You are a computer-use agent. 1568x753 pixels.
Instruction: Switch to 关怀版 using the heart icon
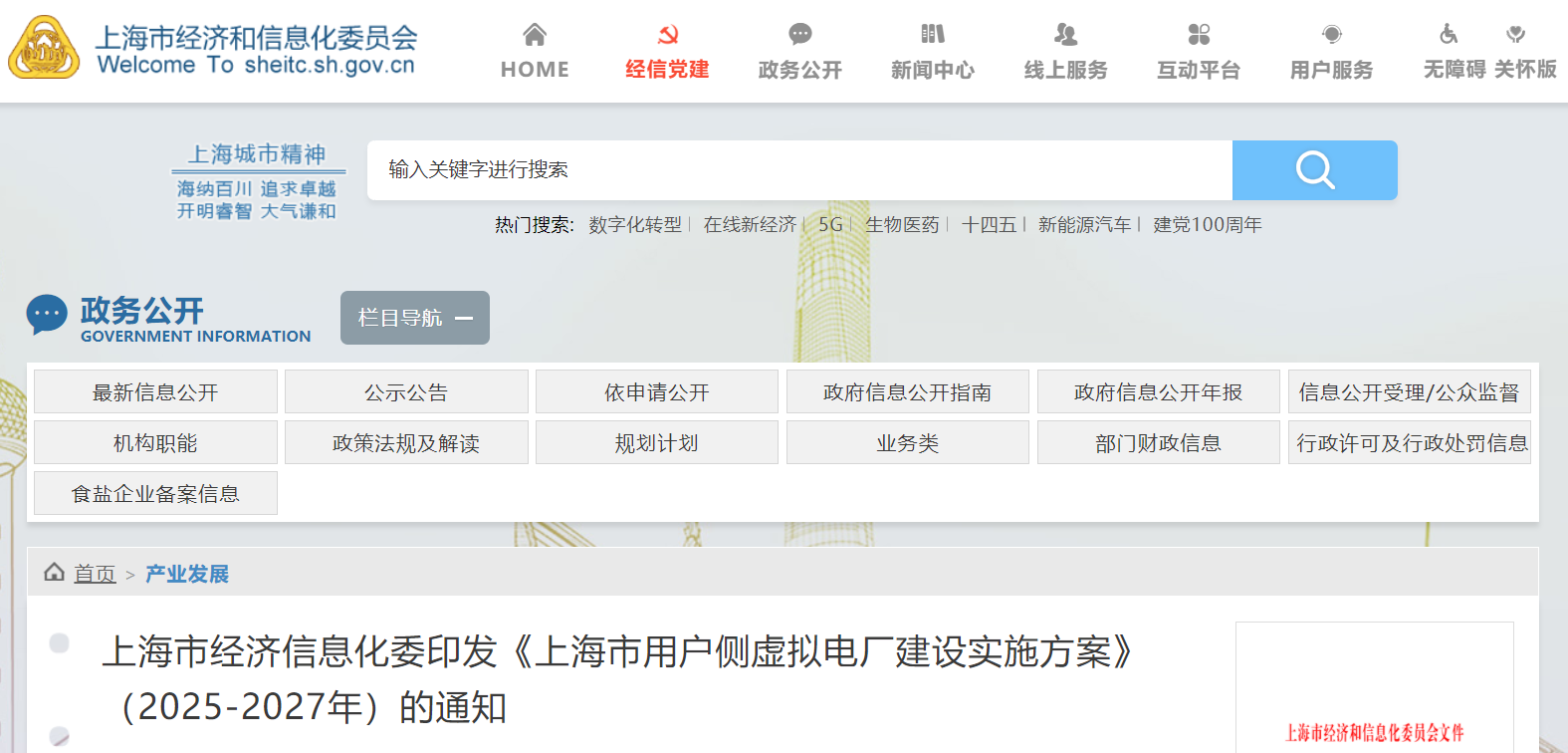pos(1515,35)
